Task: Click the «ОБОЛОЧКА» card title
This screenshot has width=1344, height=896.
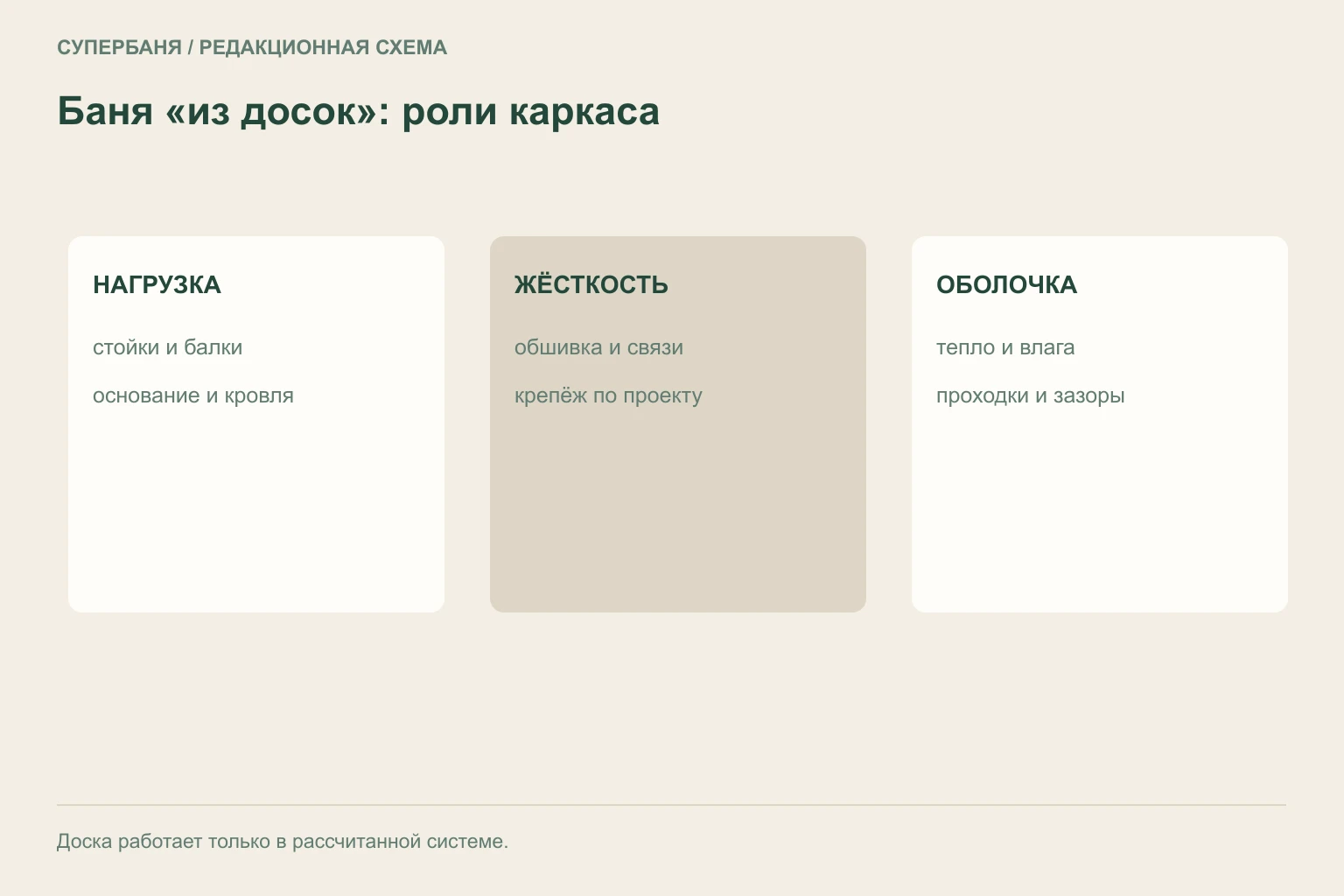Action: (x=1006, y=284)
